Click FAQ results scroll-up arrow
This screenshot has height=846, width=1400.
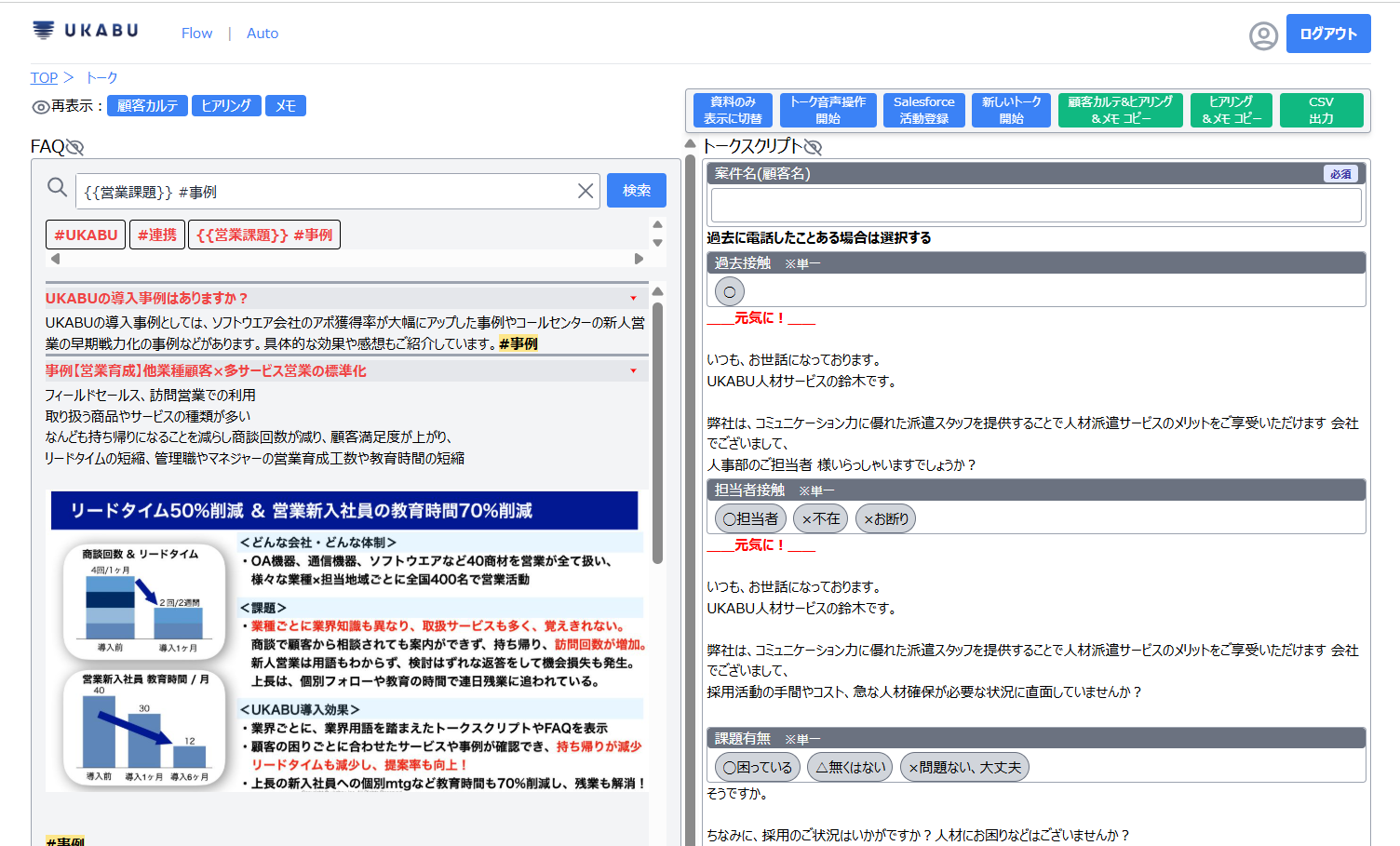[x=657, y=291]
